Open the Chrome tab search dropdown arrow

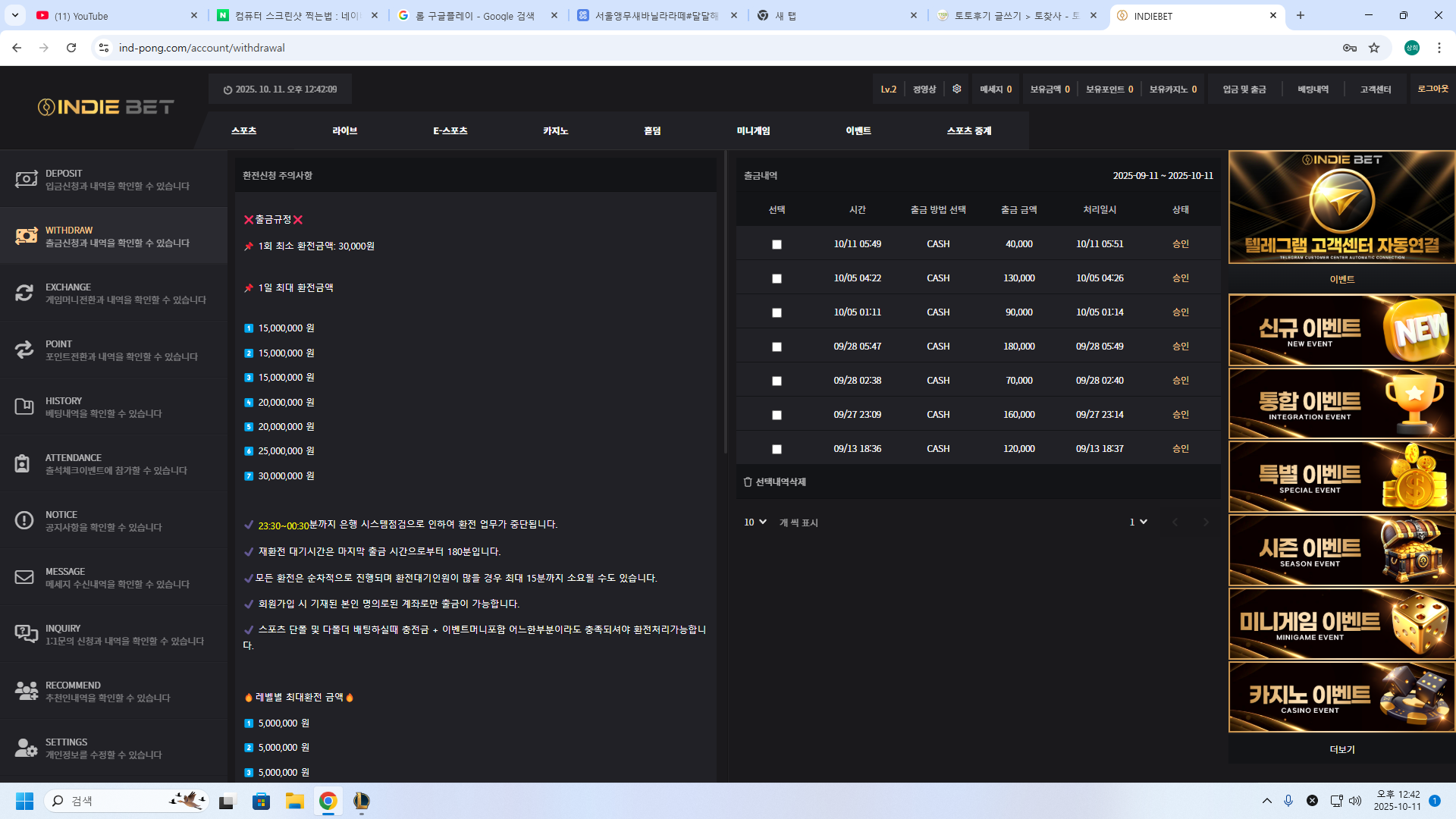tap(15, 15)
